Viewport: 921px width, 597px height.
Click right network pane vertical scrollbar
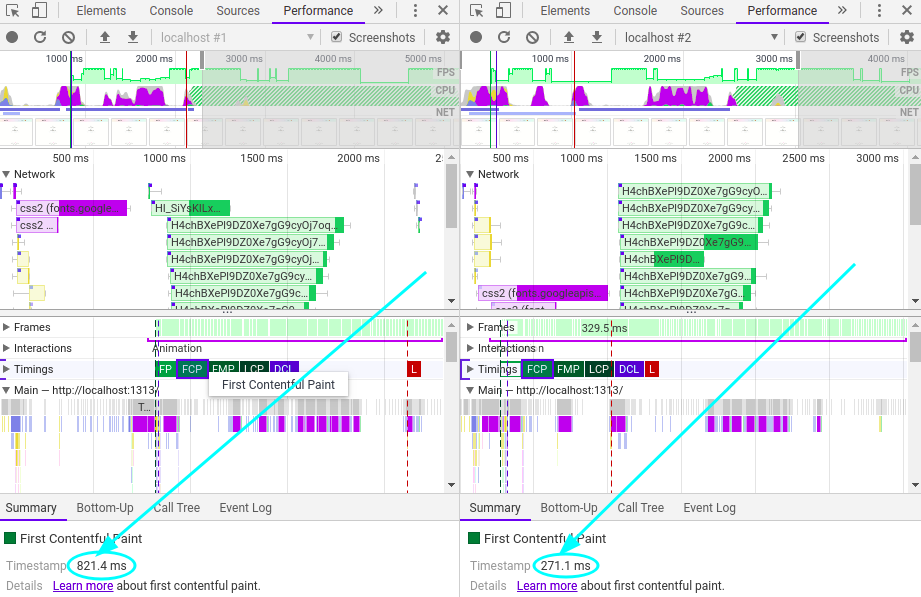point(915,194)
